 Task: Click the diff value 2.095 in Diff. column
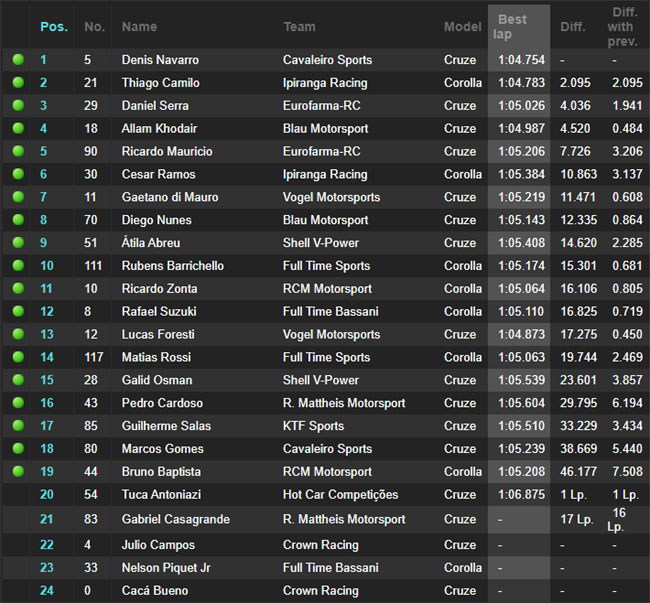575,82
